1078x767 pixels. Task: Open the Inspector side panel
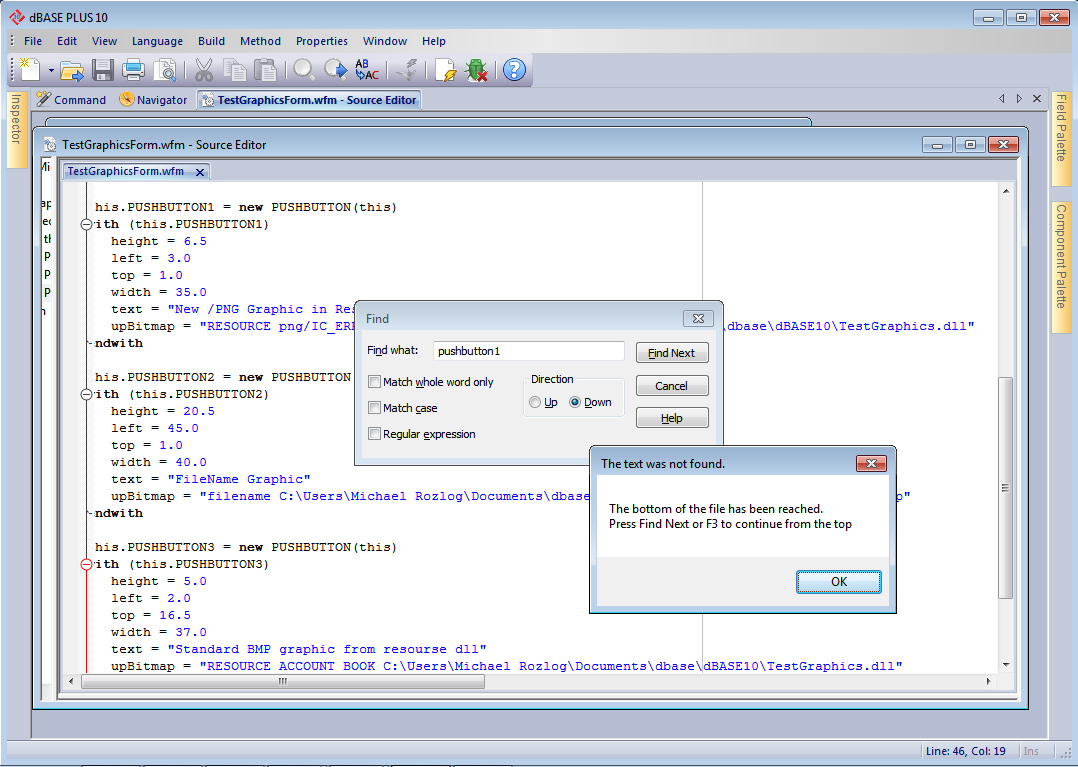click(16, 129)
